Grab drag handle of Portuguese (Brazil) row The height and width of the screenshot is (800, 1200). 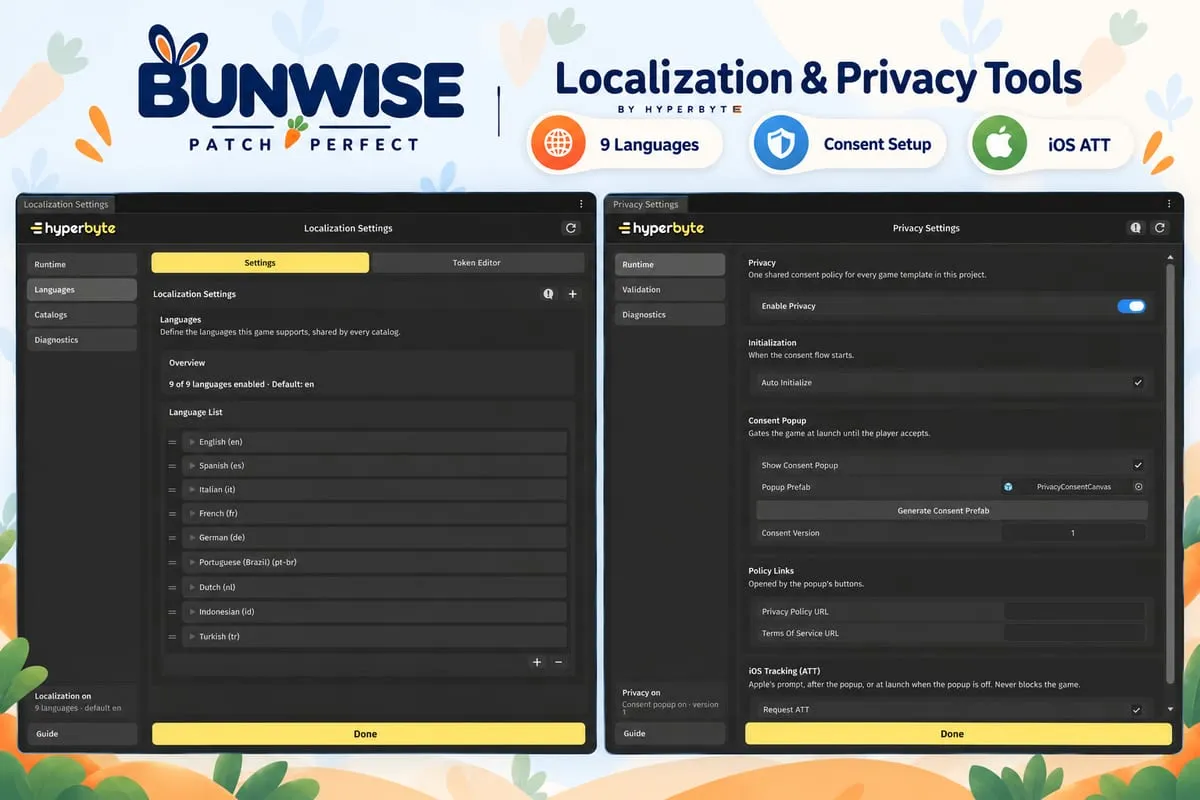coord(172,563)
